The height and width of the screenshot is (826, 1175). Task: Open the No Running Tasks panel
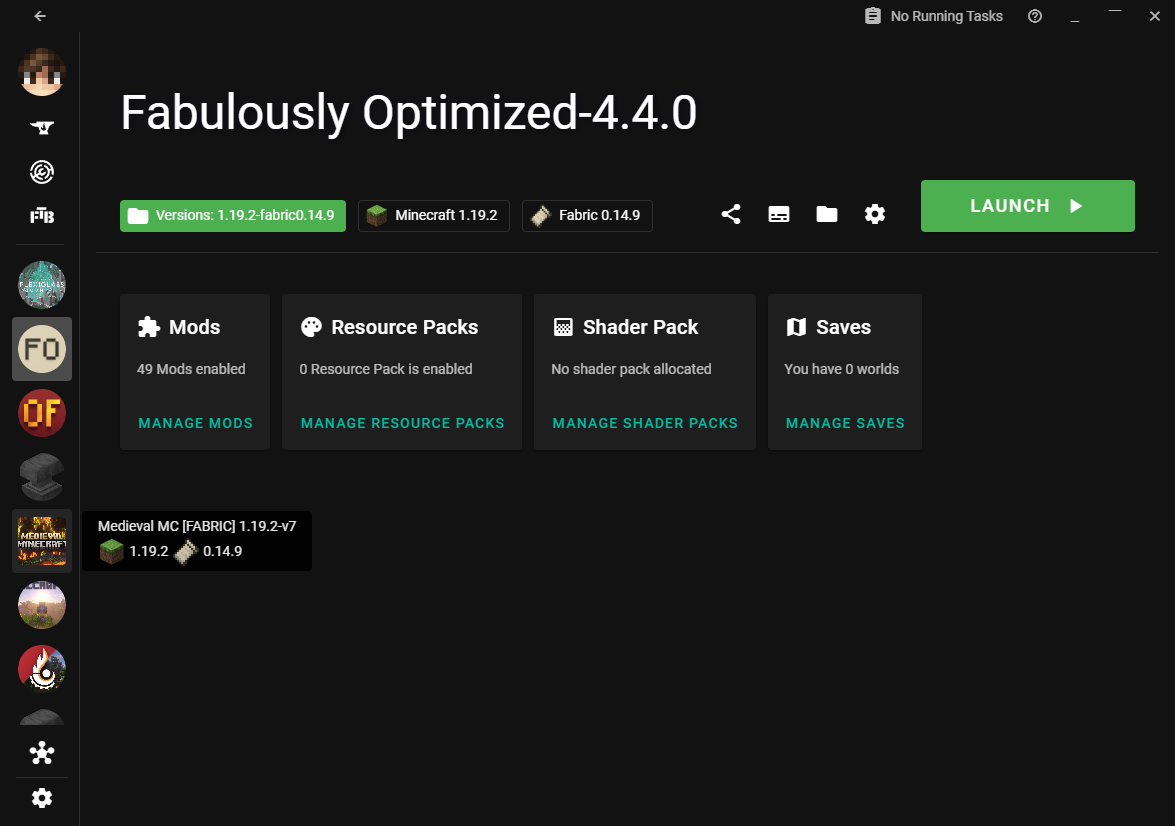tap(934, 16)
